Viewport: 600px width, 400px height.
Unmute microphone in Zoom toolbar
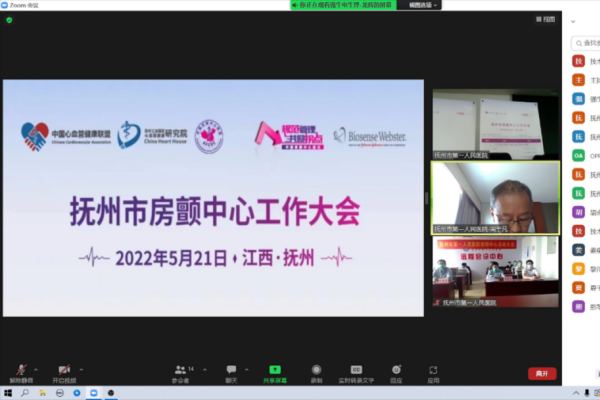click(x=20, y=371)
